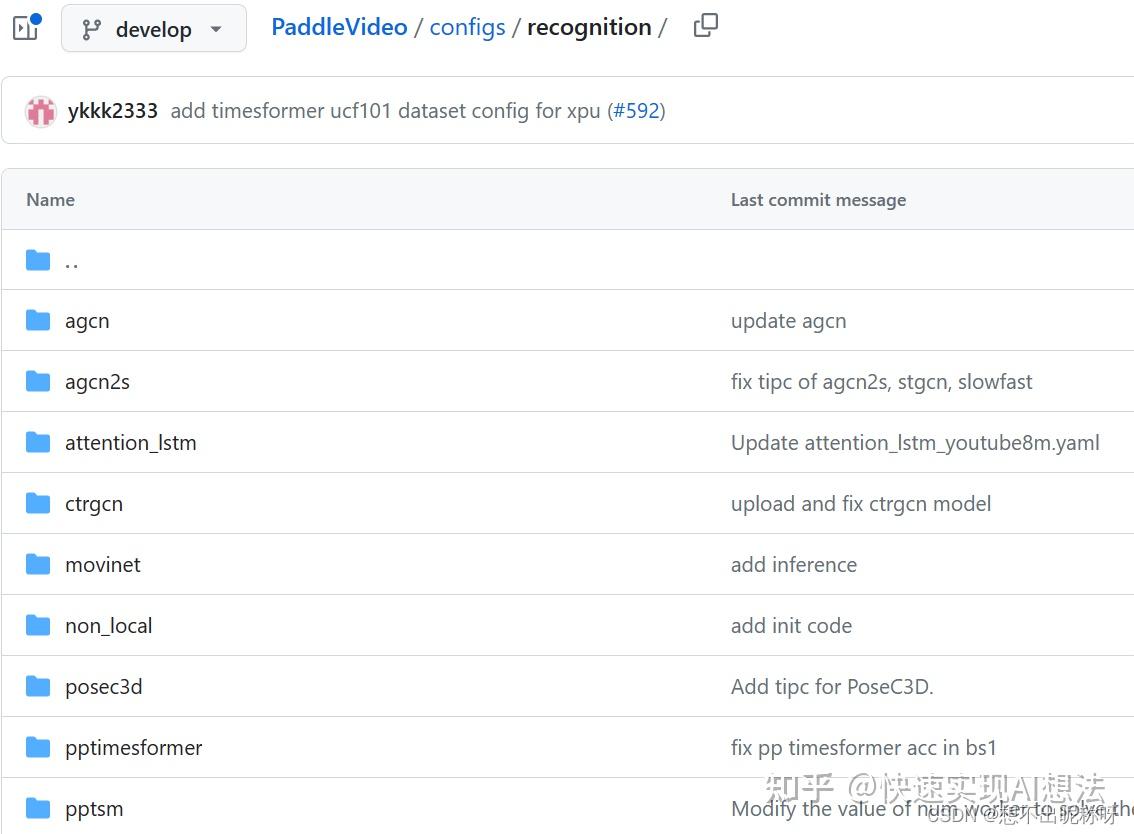Image resolution: width=1134 pixels, height=834 pixels.
Task: Open the PaddleVideo breadcrumb link
Action: 339,27
